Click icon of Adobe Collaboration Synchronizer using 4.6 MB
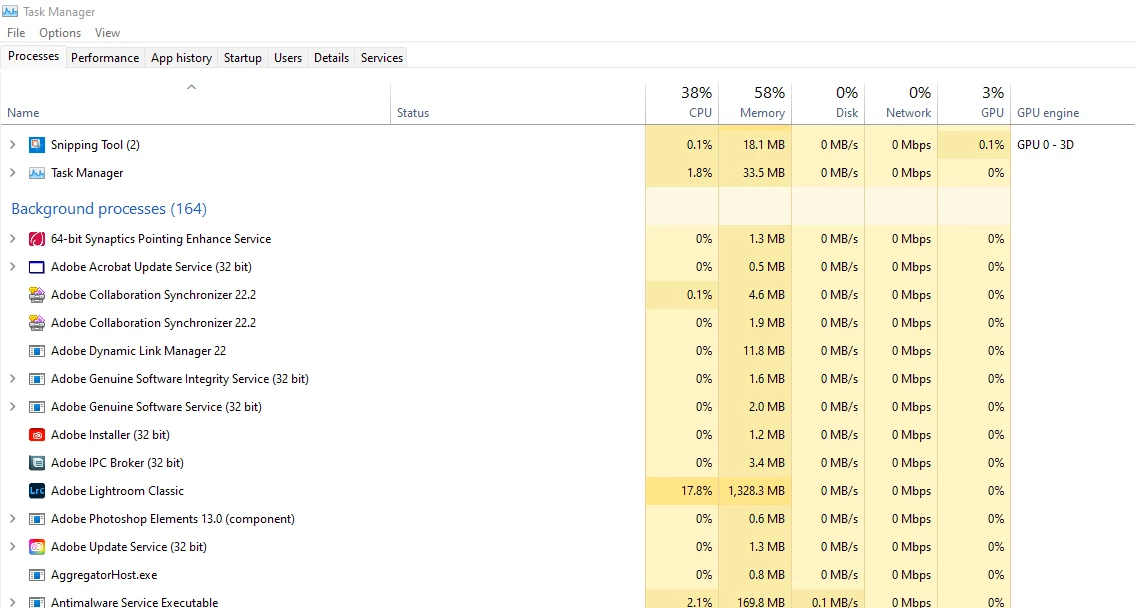The height and width of the screenshot is (608, 1135). [37, 295]
